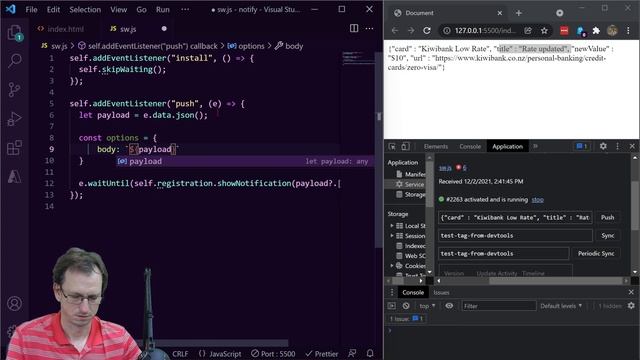Click Chrome back arrow

395,31
